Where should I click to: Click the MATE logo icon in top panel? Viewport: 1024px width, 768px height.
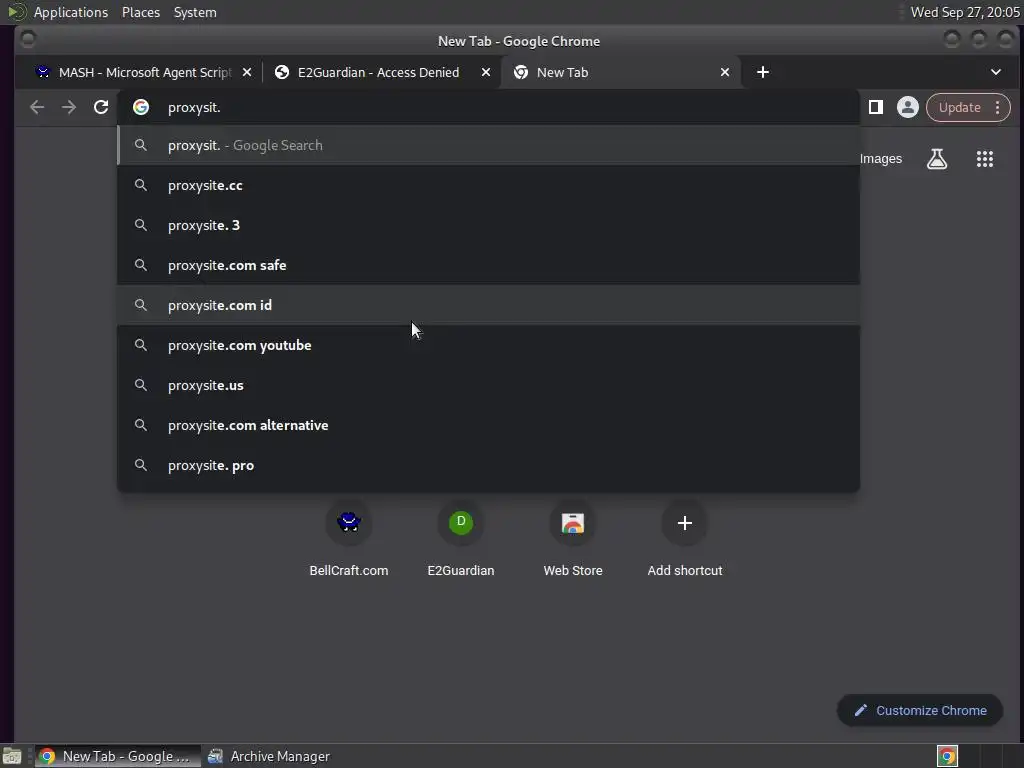16,12
